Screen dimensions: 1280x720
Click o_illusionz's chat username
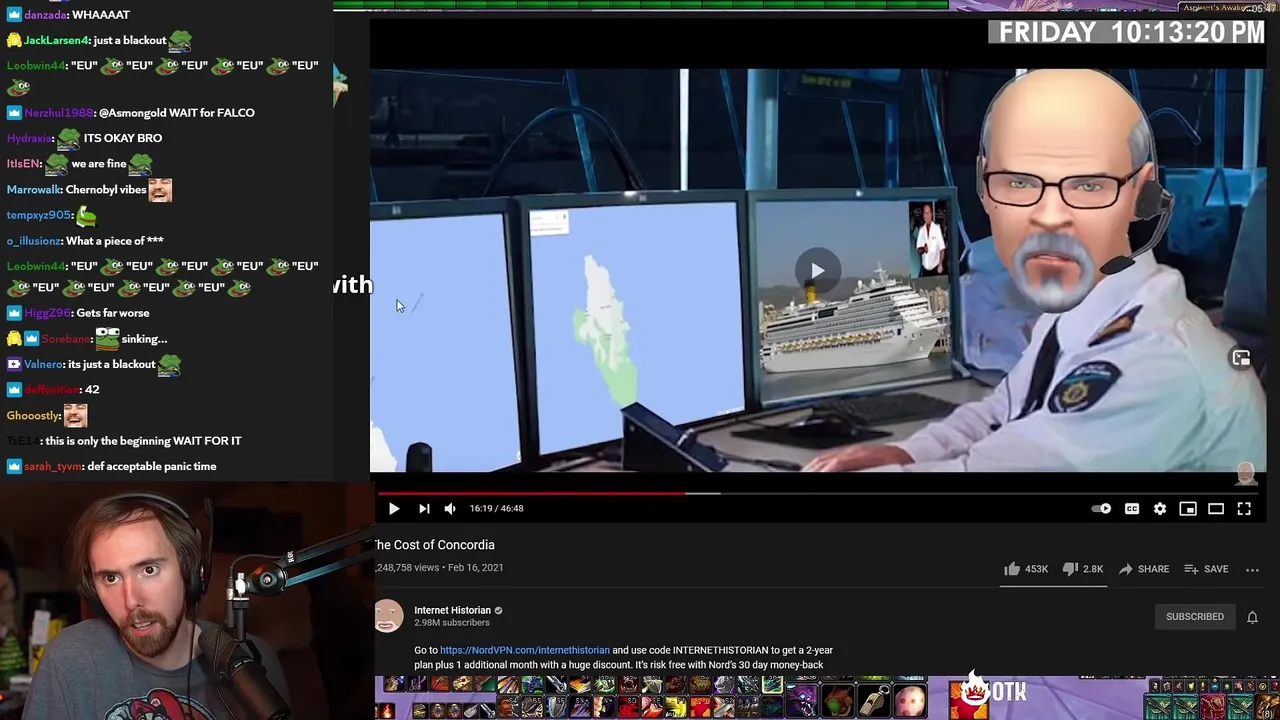pos(33,241)
